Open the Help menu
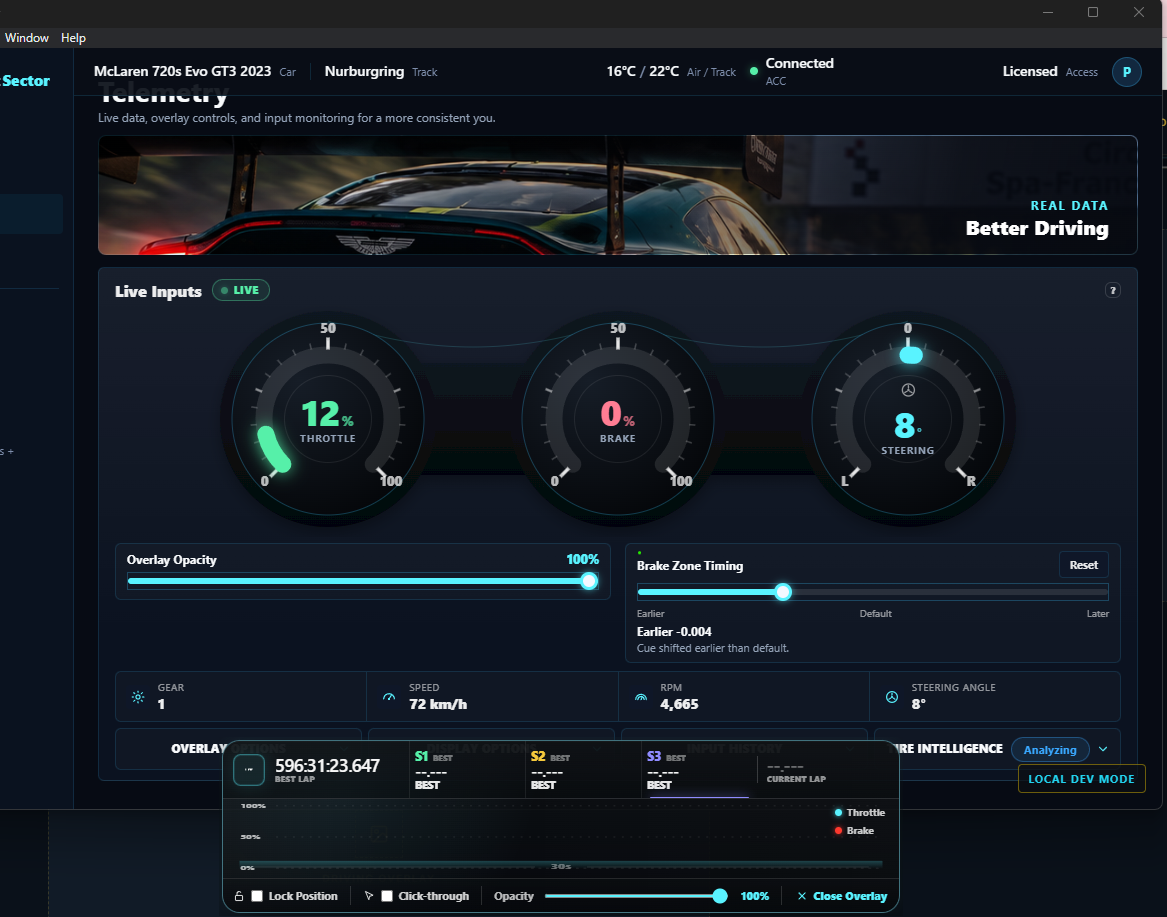Image resolution: width=1167 pixels, height=917 pixels. (x=73, y=38)
